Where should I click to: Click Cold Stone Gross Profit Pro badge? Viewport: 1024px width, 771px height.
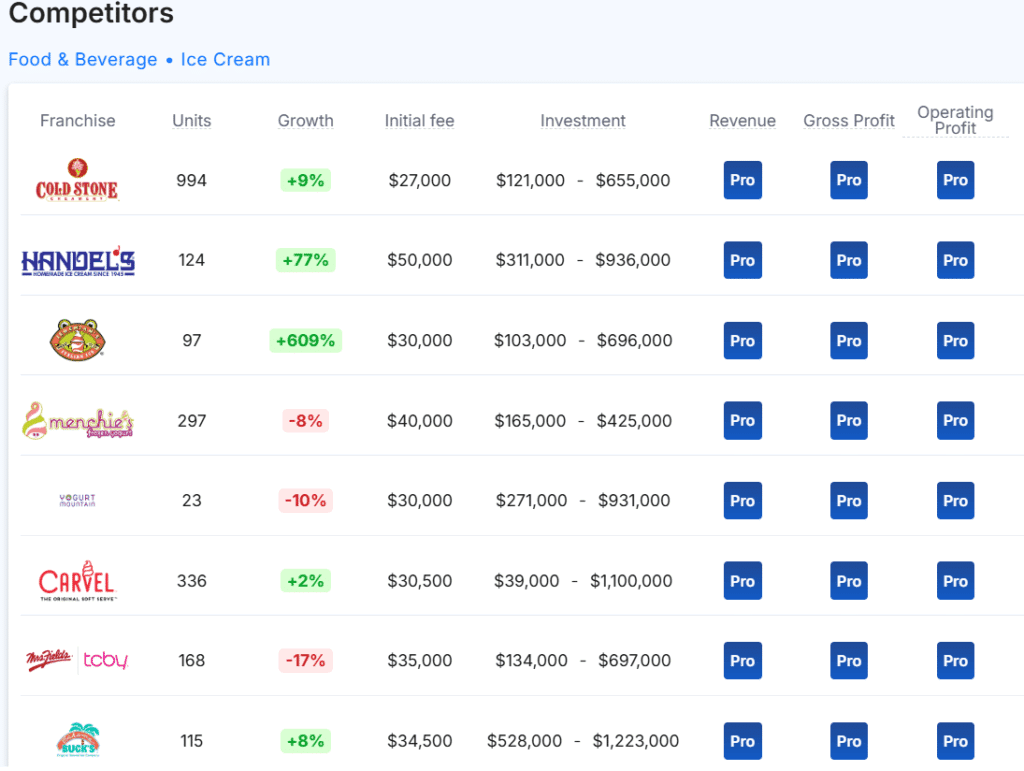coord(849,180)
